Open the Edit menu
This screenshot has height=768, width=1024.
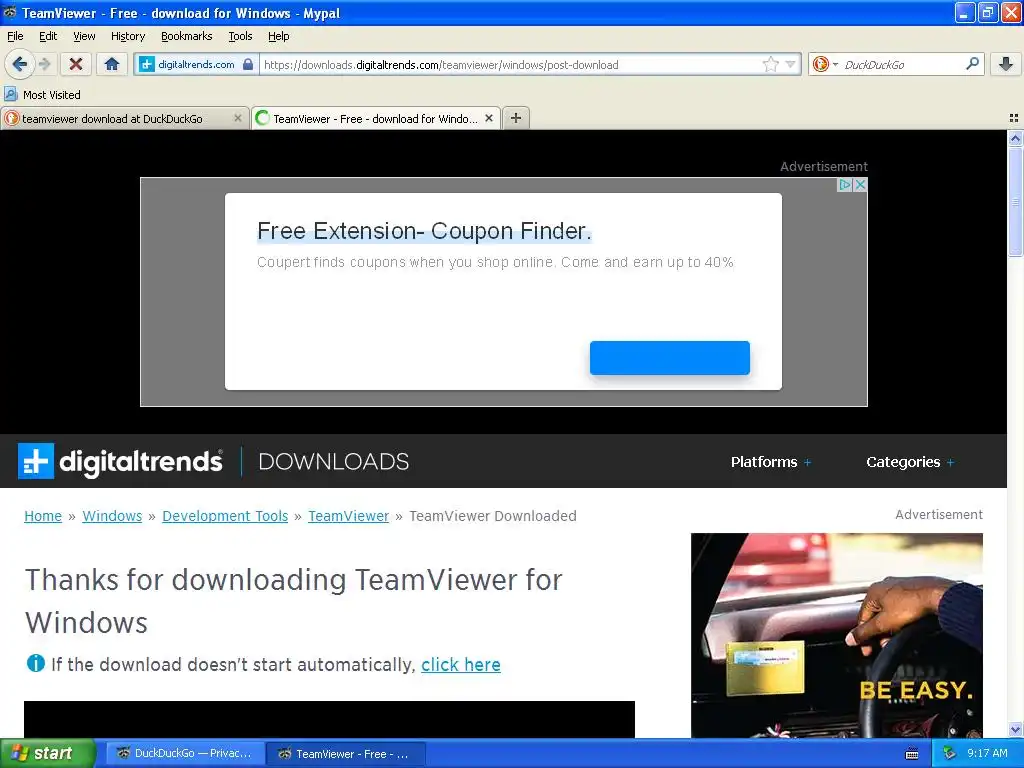[x=48, y=36]
